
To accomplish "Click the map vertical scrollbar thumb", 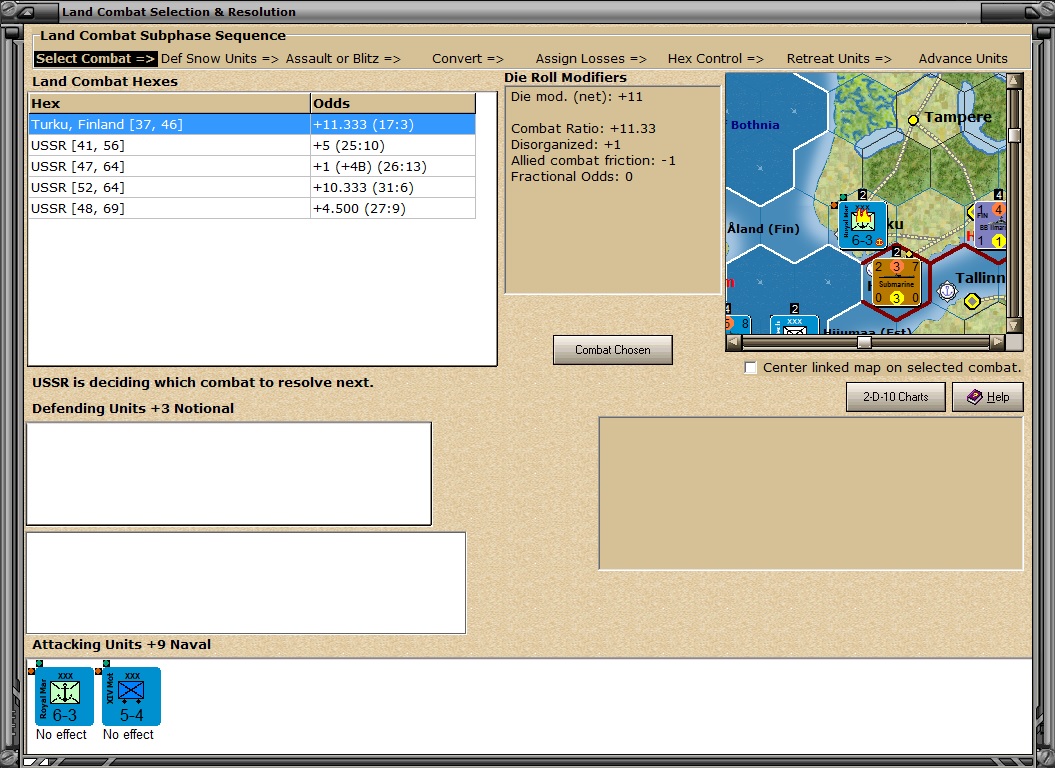I will click(1015, 135).
